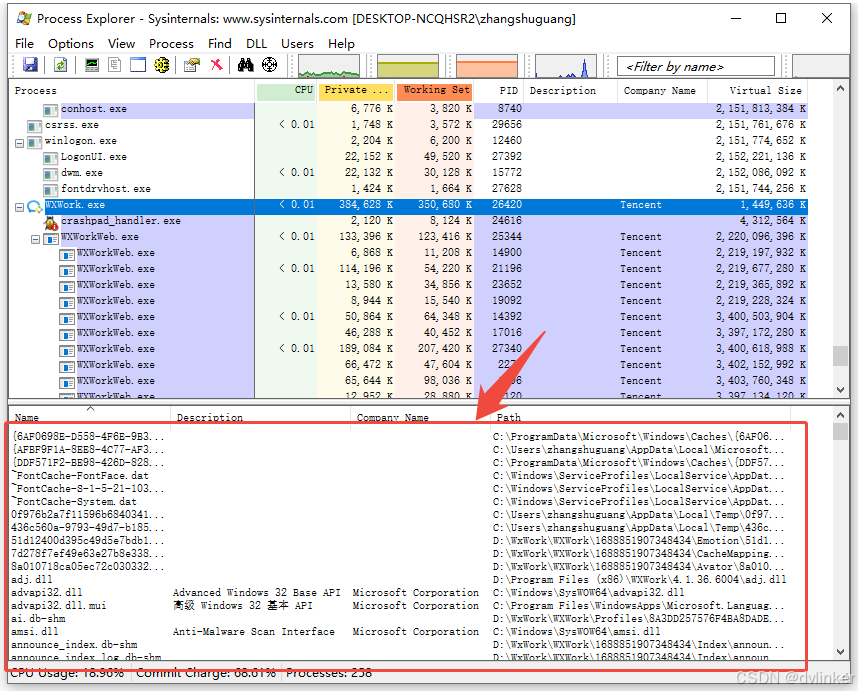
Task: Click the red X Kill Process icon
Action: (217, 65)
